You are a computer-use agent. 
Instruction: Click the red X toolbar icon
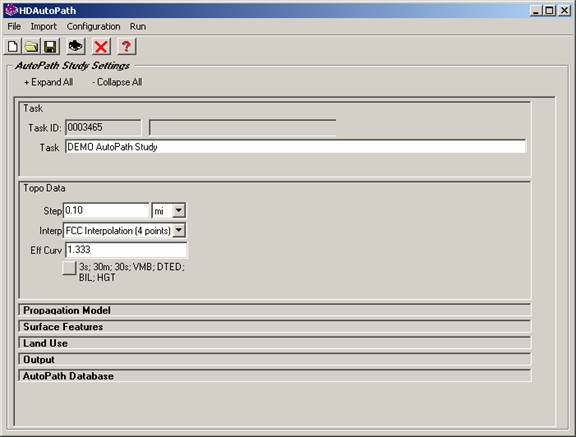[x=101, y=47]
